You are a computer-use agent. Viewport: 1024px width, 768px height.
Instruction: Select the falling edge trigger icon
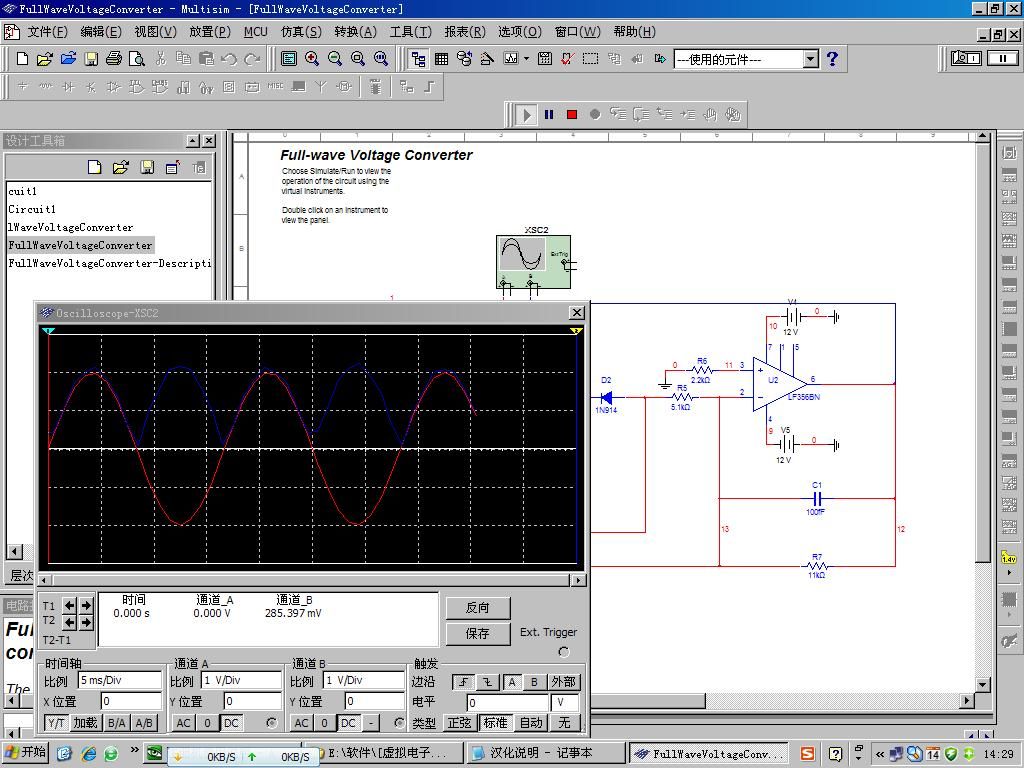click(487, 682)
